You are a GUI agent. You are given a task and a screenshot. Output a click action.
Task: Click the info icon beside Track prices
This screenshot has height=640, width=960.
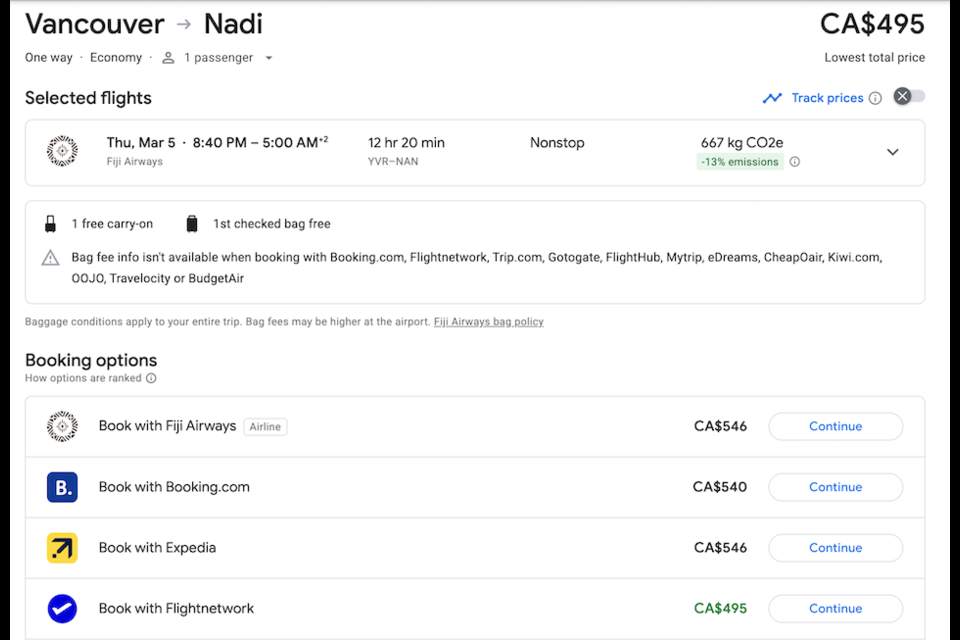[875, 98]
